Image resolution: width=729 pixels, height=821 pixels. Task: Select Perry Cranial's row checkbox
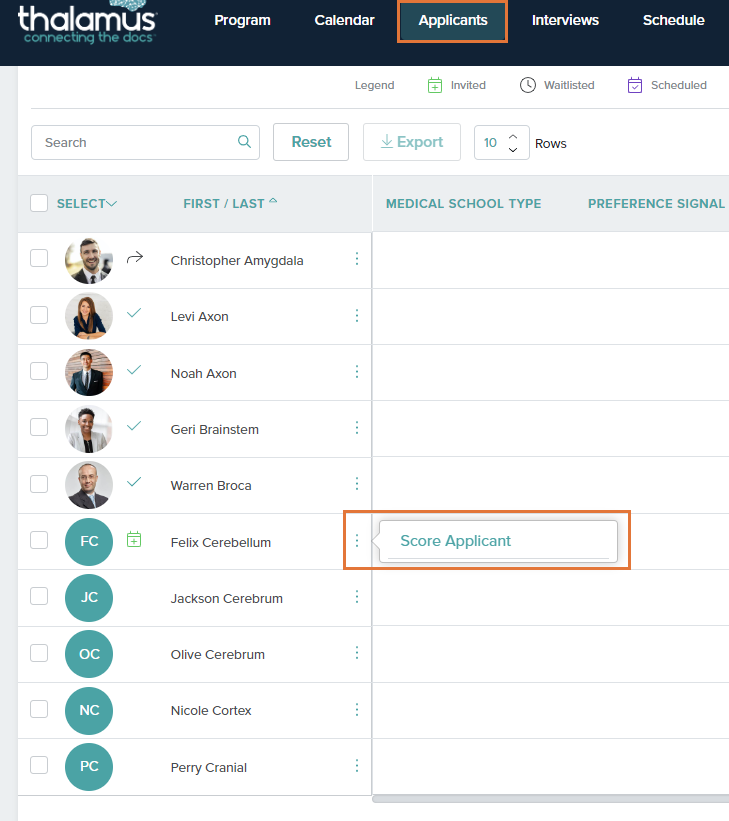[x=38, y=766]
